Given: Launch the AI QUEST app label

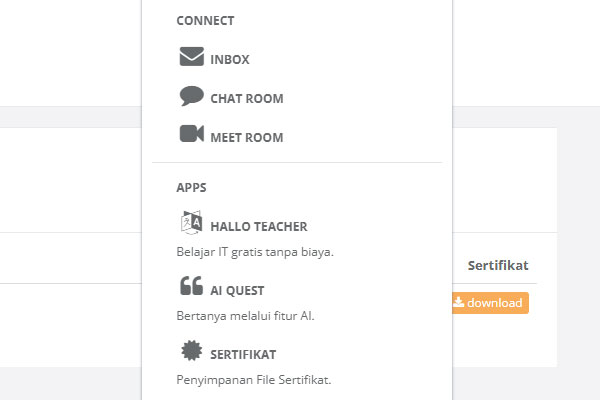Looking at the screenshot, I should click(237, 291).
